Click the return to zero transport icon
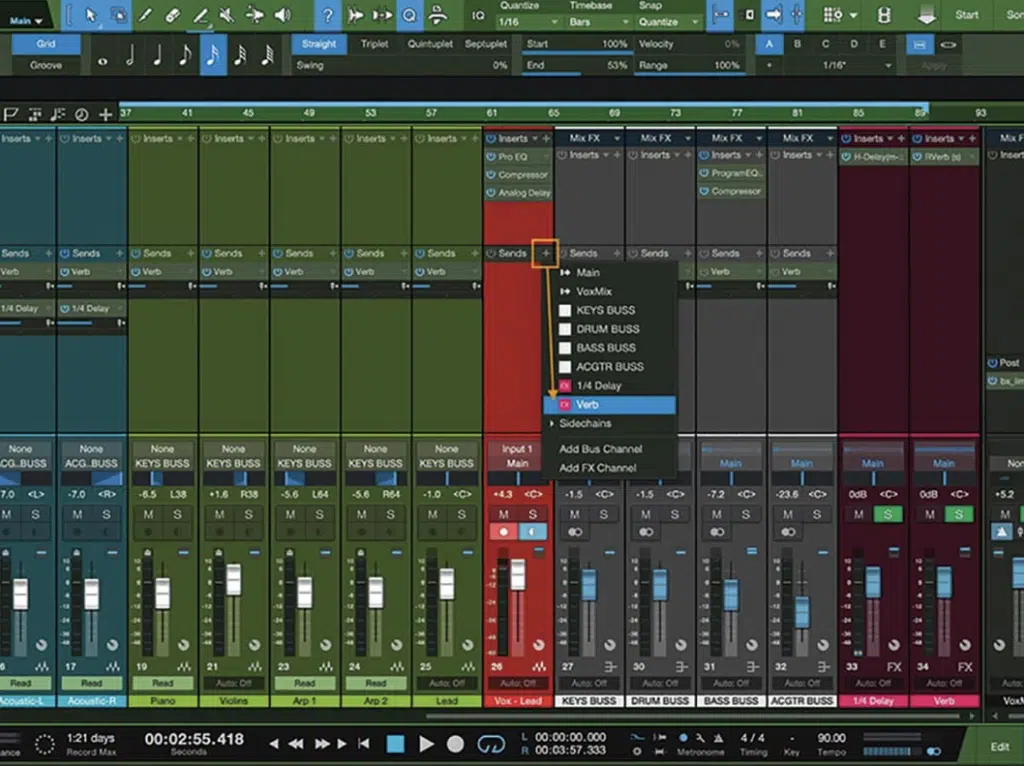The width and height of the screenshot is (1024, 766). 364,744
